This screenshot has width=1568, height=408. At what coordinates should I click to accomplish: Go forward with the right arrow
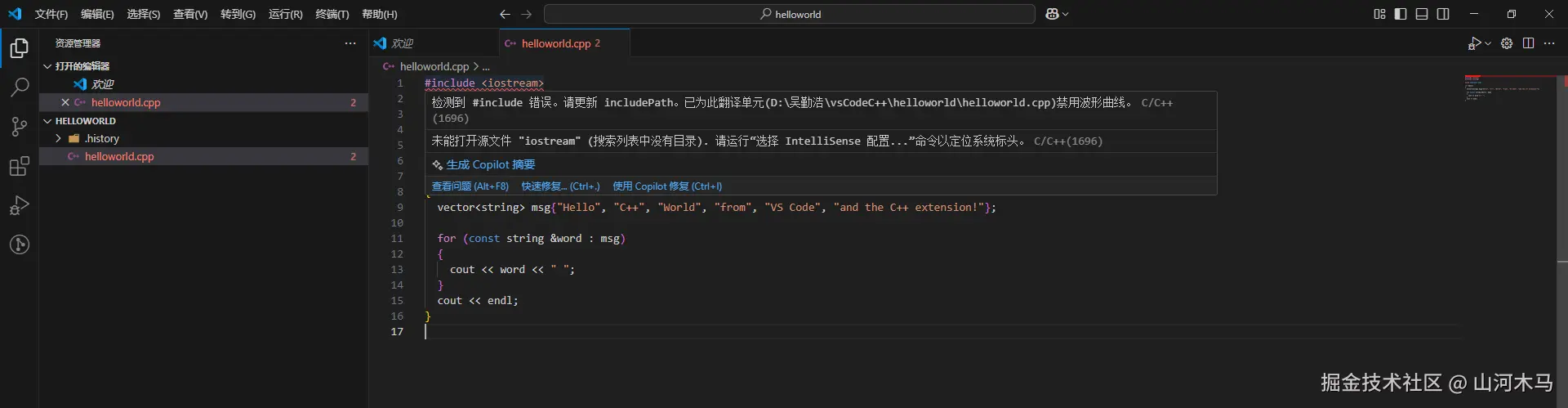pos(527,14)
